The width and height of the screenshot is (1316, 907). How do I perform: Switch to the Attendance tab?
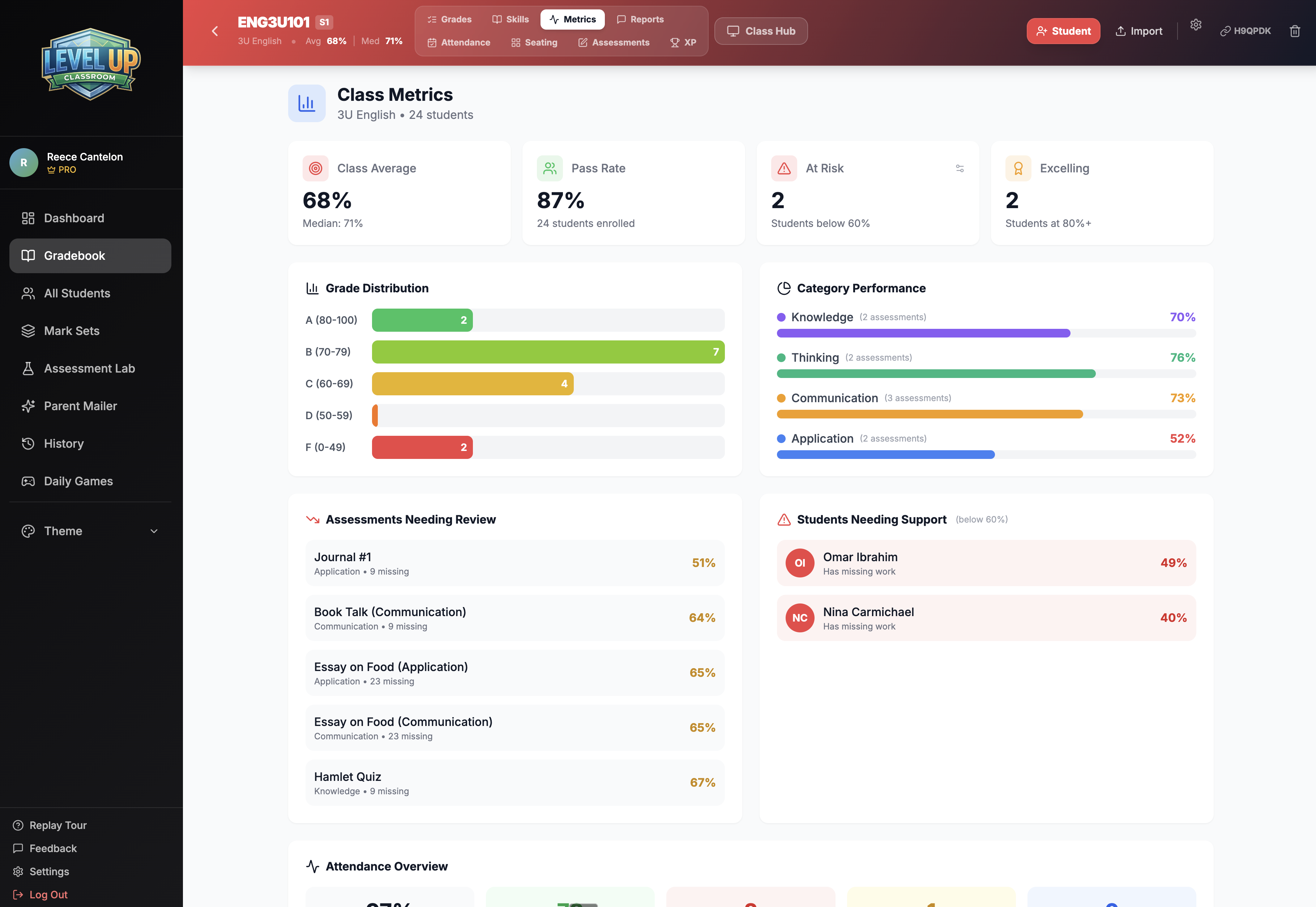click(x=459, y=43)
